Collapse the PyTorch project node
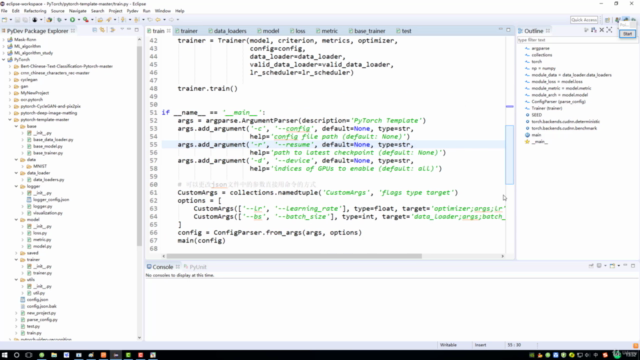 click(x=4, y=60)
